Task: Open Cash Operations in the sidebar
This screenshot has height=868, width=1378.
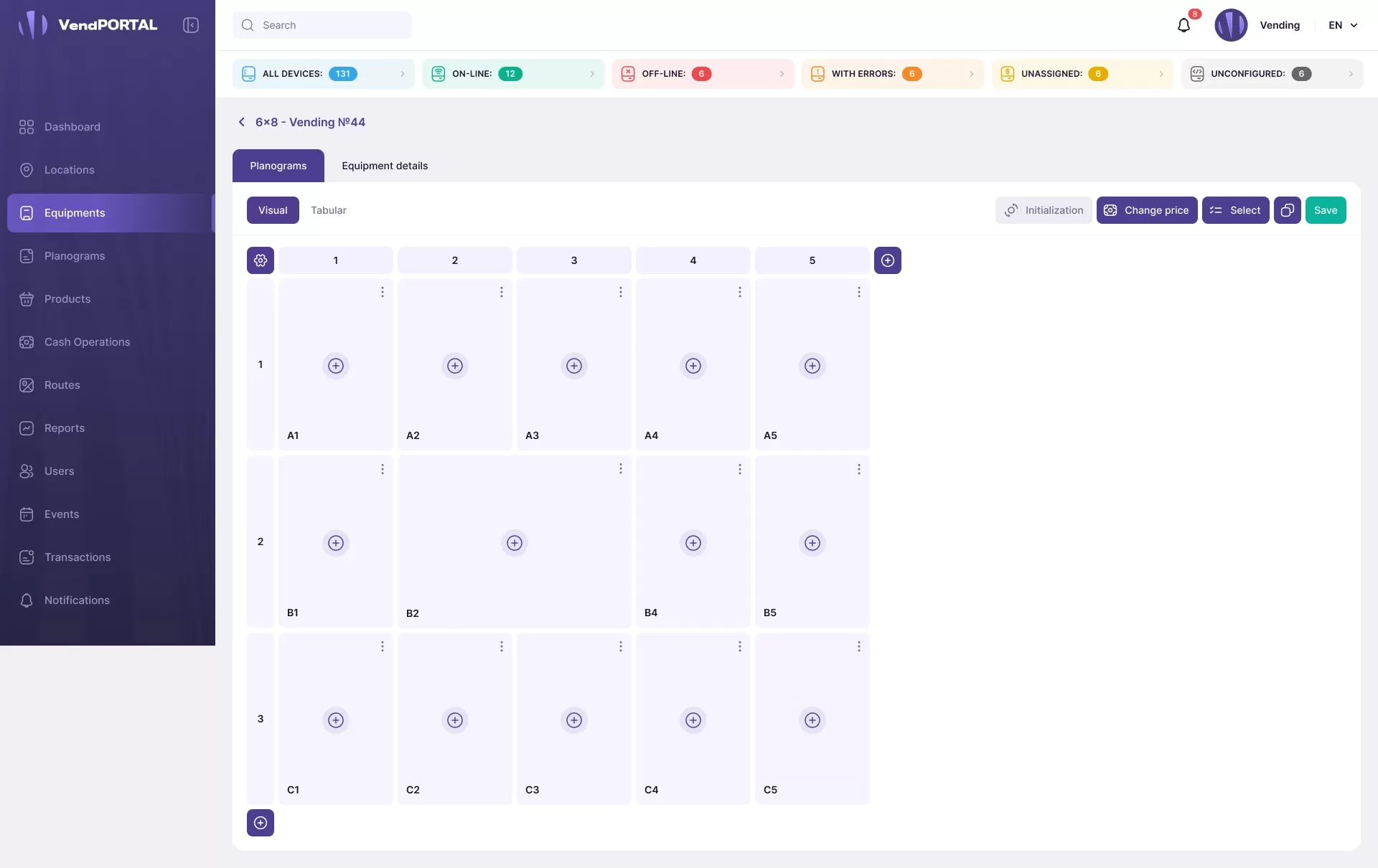Action: tap(87, 342)
